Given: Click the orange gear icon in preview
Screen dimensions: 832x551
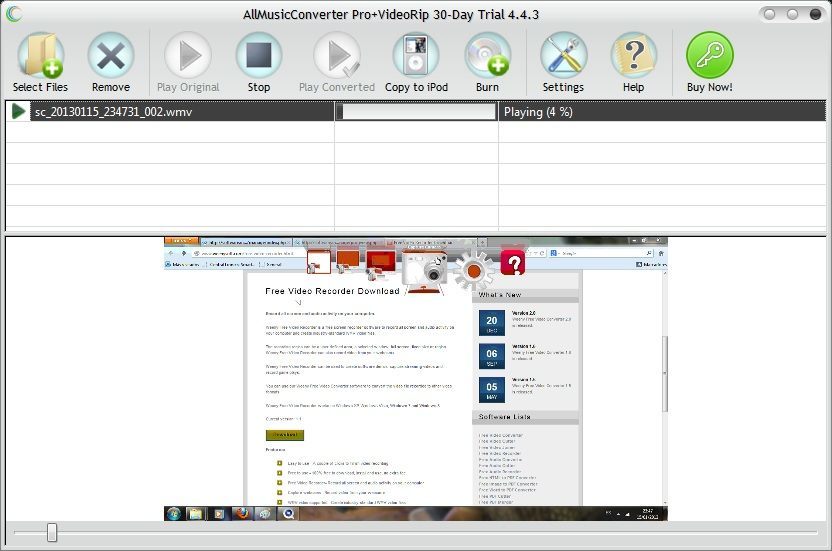Looking at the screenshot, I should click(x=473, y=271).
